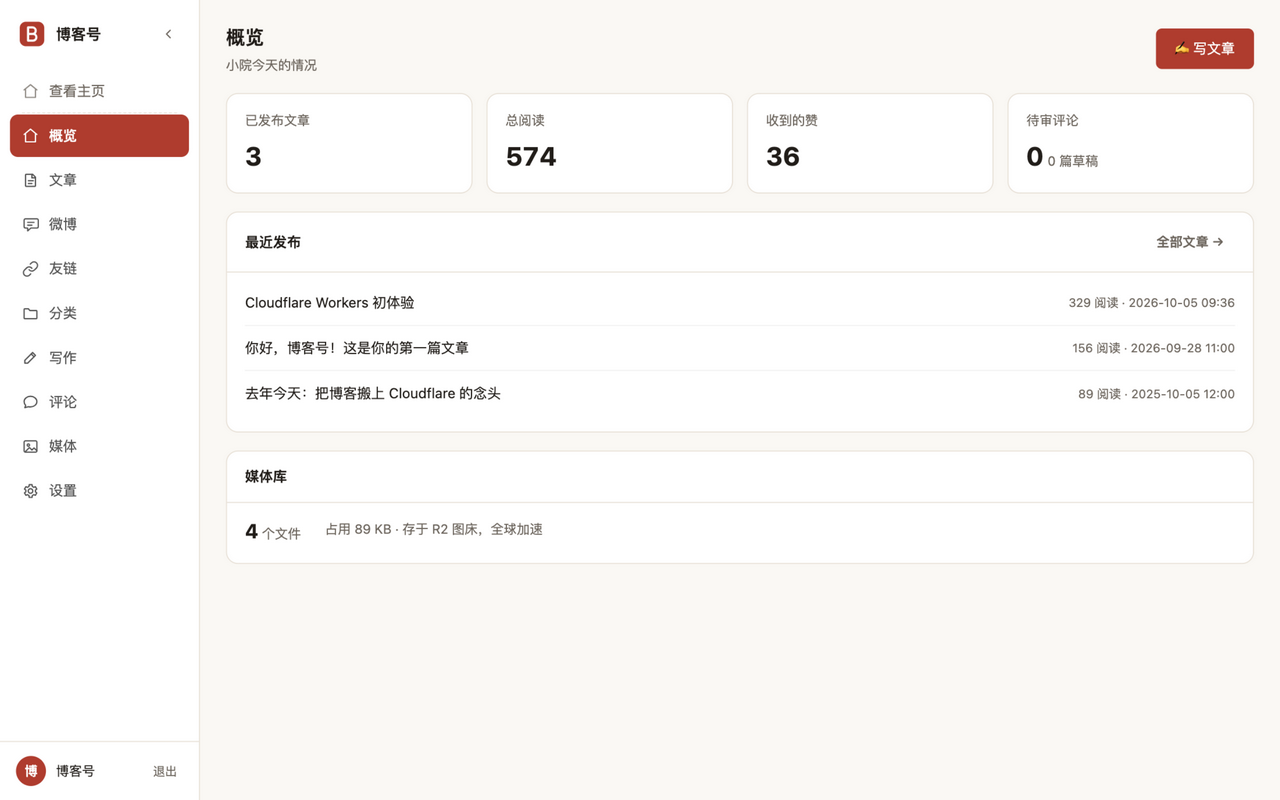
Task: Click the 小院今天的情况 subtitle
Action: coord(271,65)
